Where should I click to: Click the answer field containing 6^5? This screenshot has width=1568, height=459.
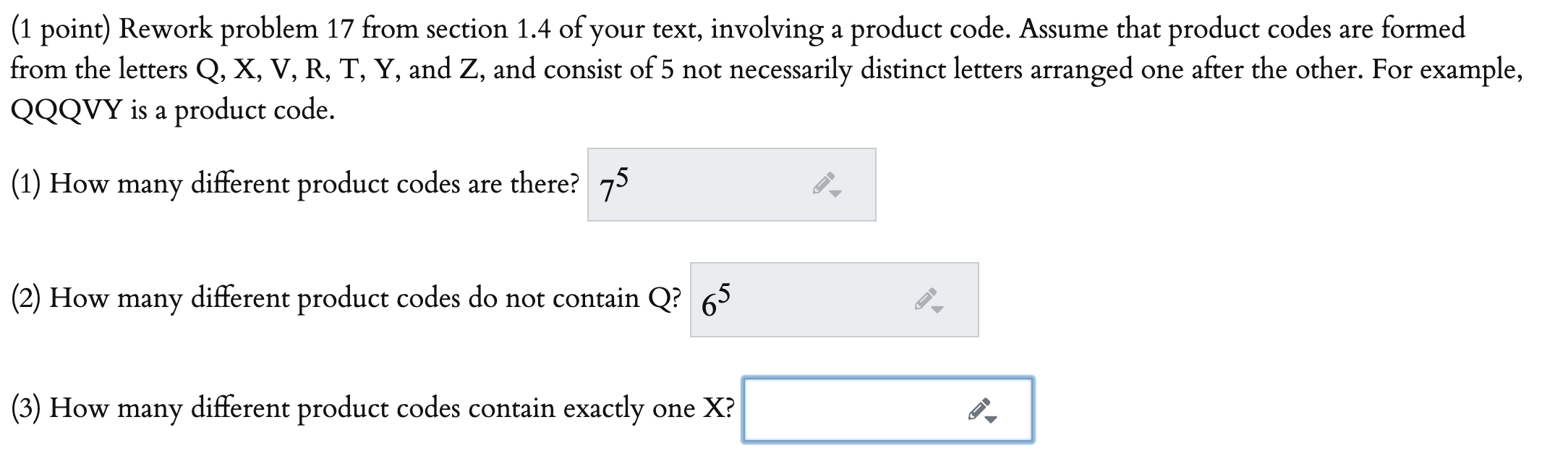pyautogui.click(x=835, y=298)
